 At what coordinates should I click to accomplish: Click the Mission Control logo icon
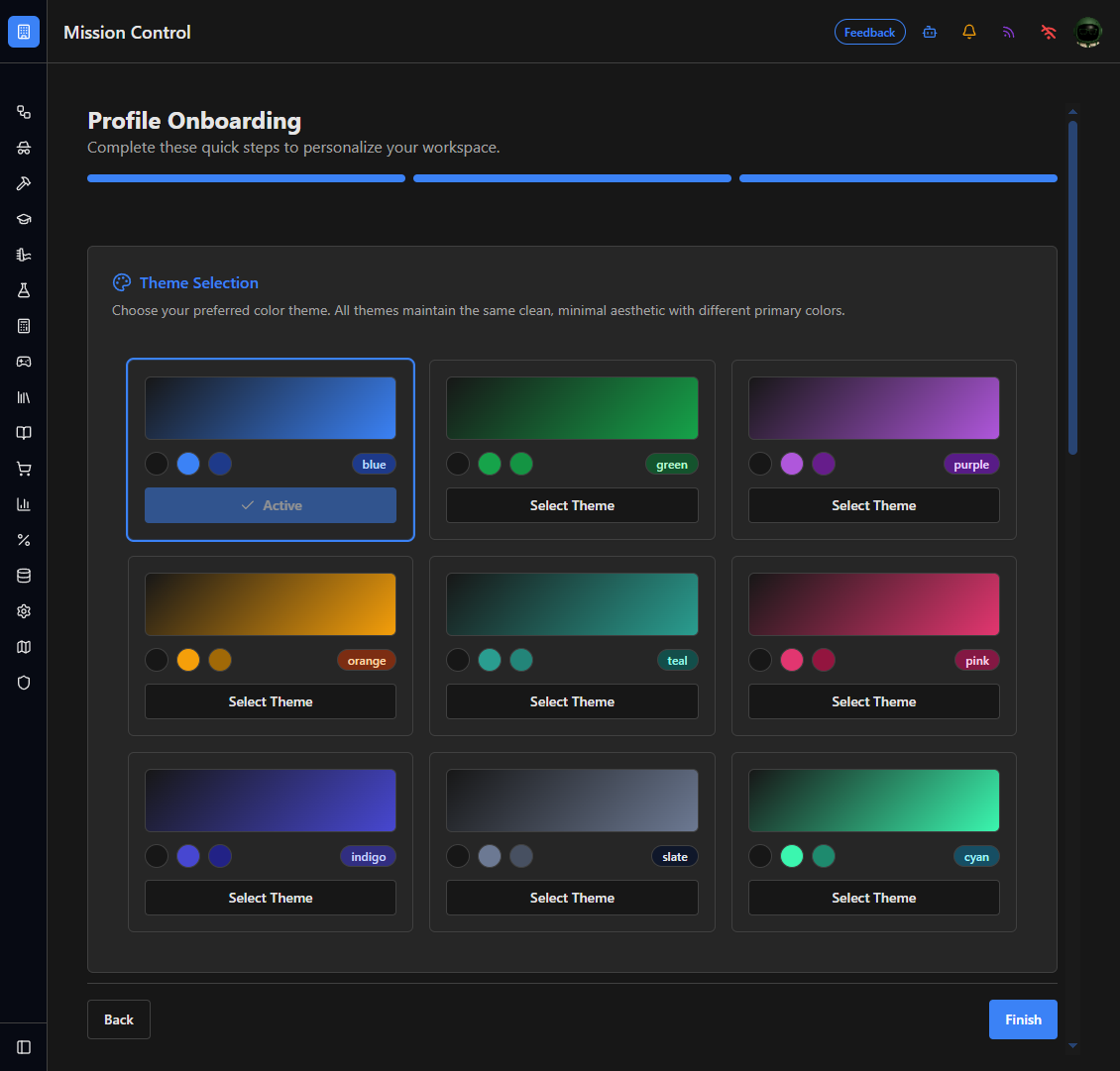click(24, 32)
